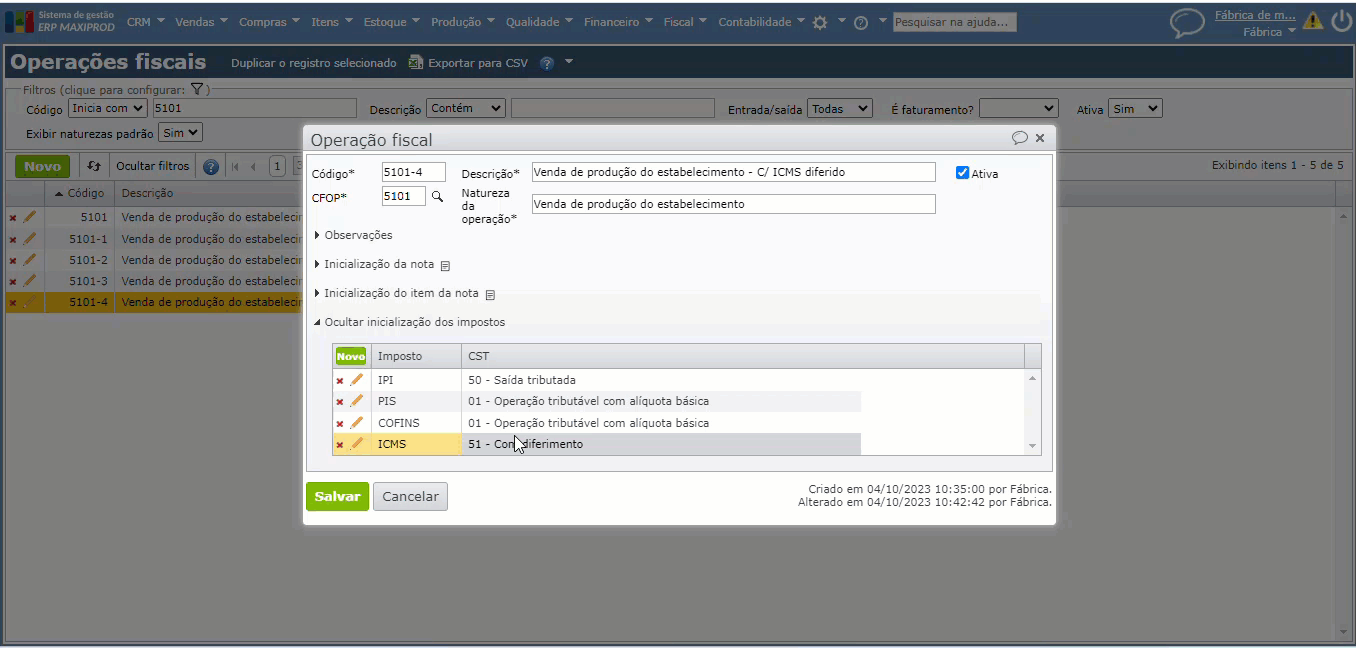Edit the IPI tax row

pyautogui.click(x=356, y=380)
